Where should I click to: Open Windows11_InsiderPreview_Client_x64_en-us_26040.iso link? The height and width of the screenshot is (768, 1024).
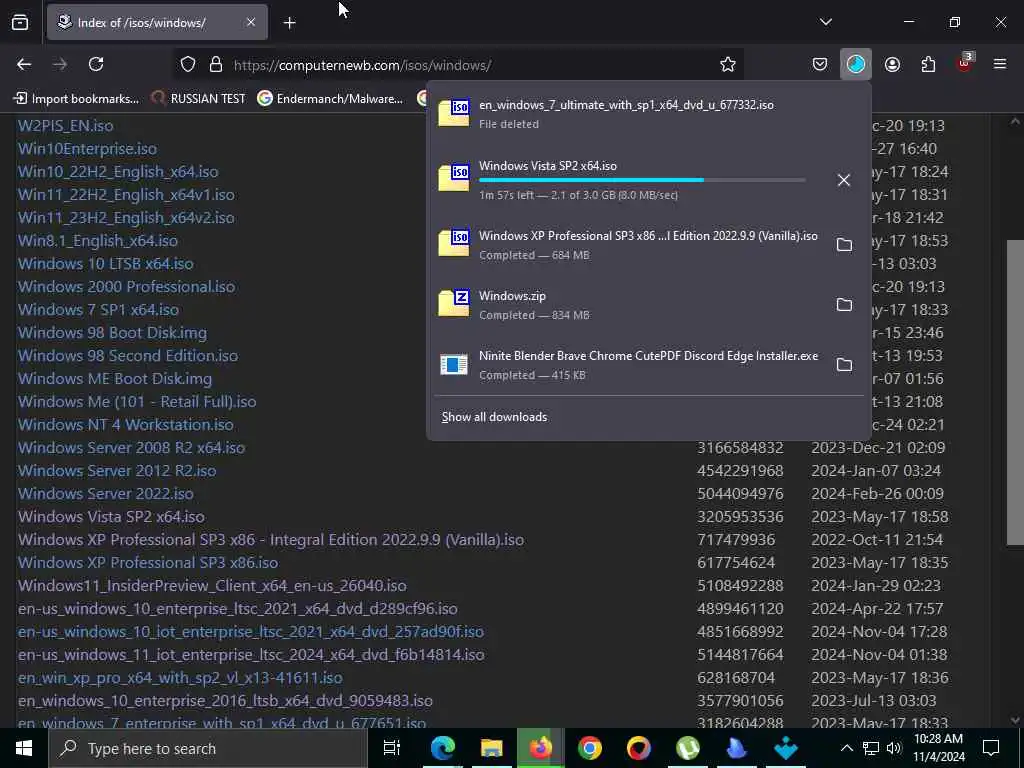point(212,586)
